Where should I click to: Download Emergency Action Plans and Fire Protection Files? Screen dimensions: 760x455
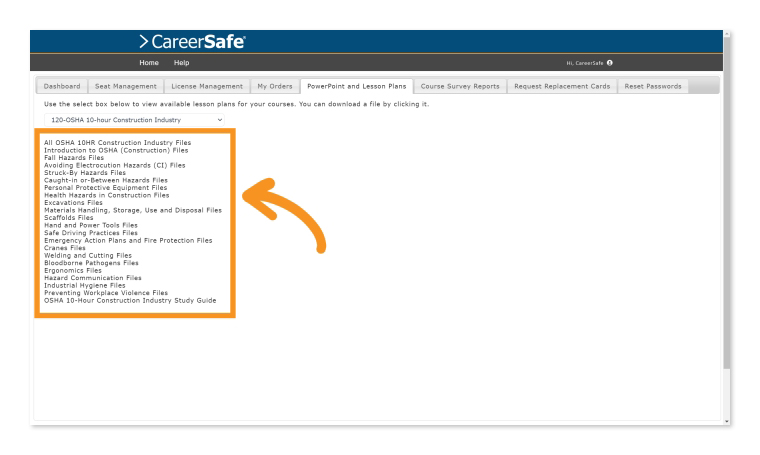(128, 240)
